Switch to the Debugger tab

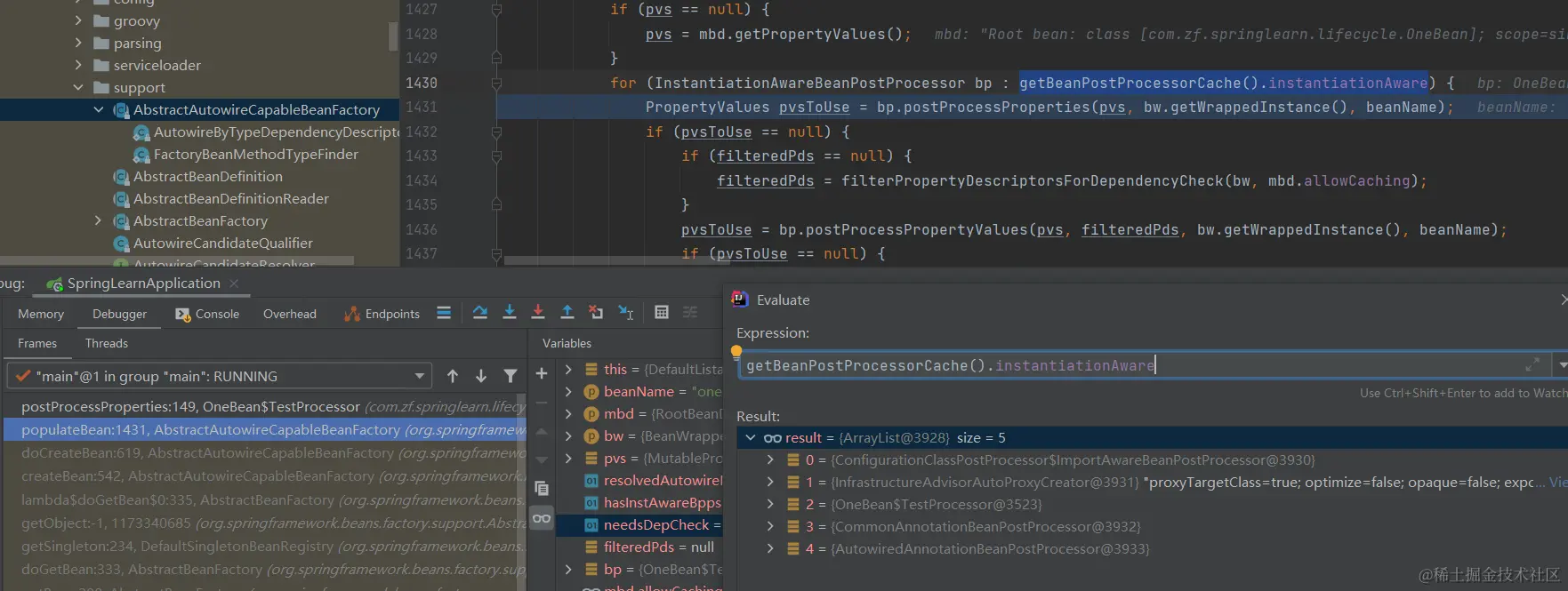119,314
